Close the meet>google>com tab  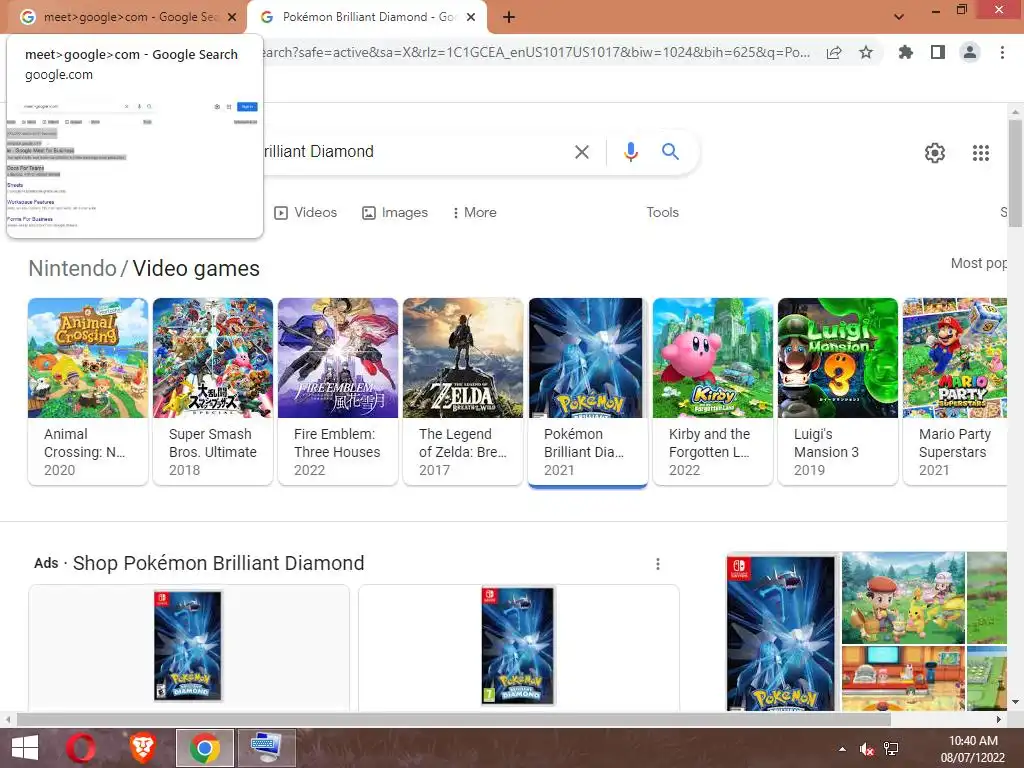(x=232, y=17)
